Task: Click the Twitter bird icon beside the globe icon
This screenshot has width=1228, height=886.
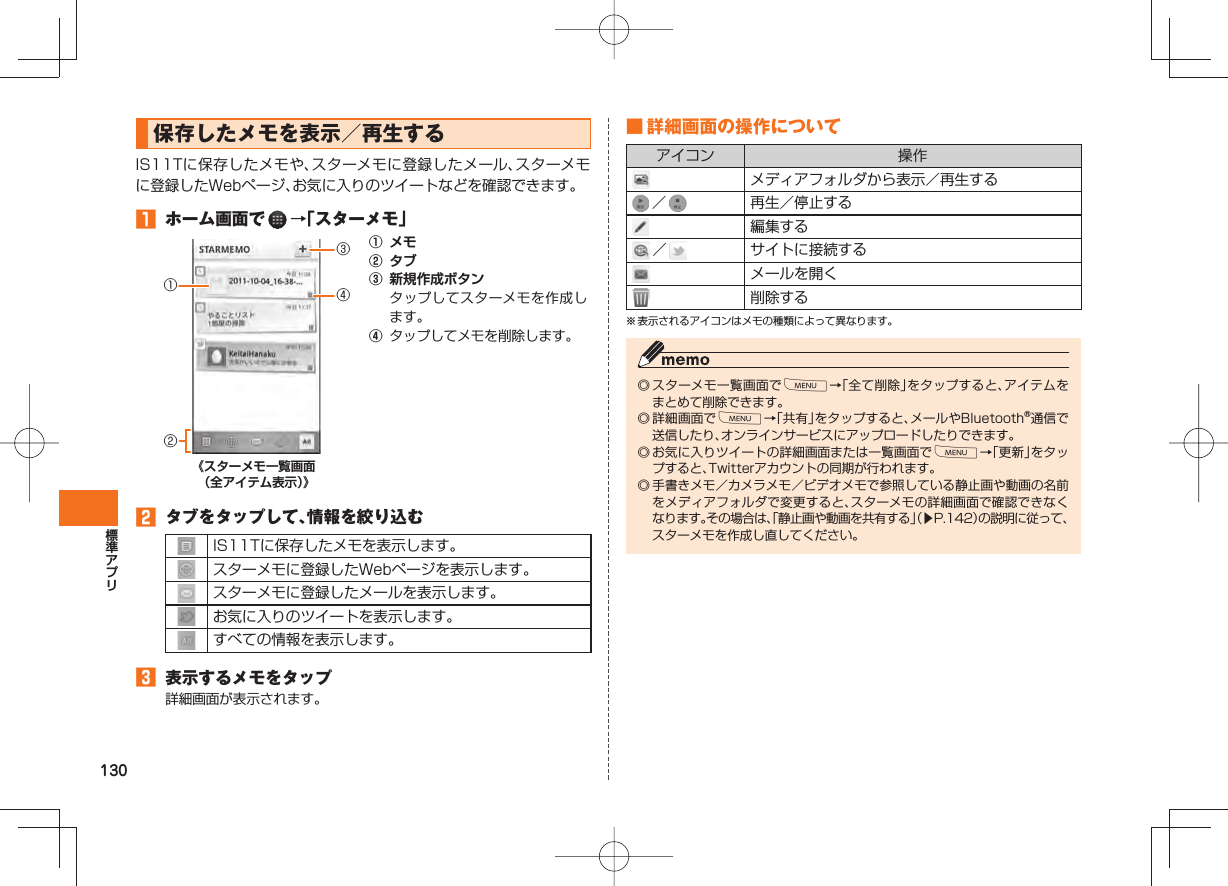Action: click(x=678, y=250)
